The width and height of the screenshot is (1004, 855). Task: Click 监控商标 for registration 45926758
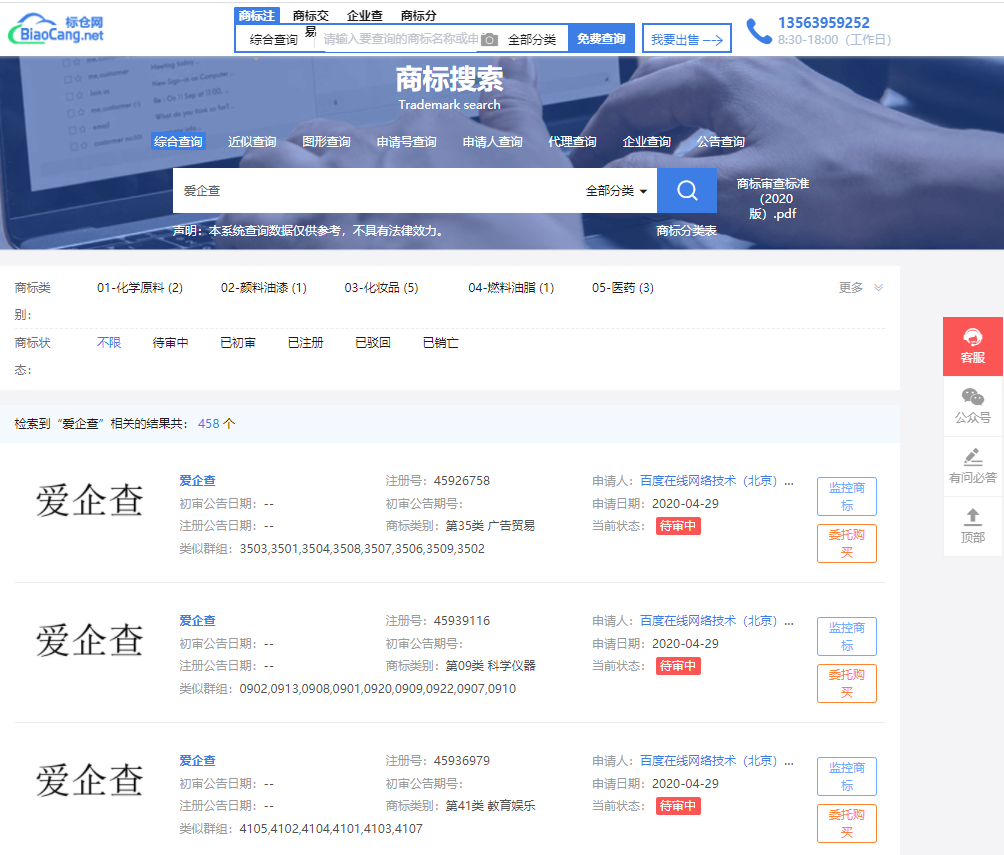[846, 496]
